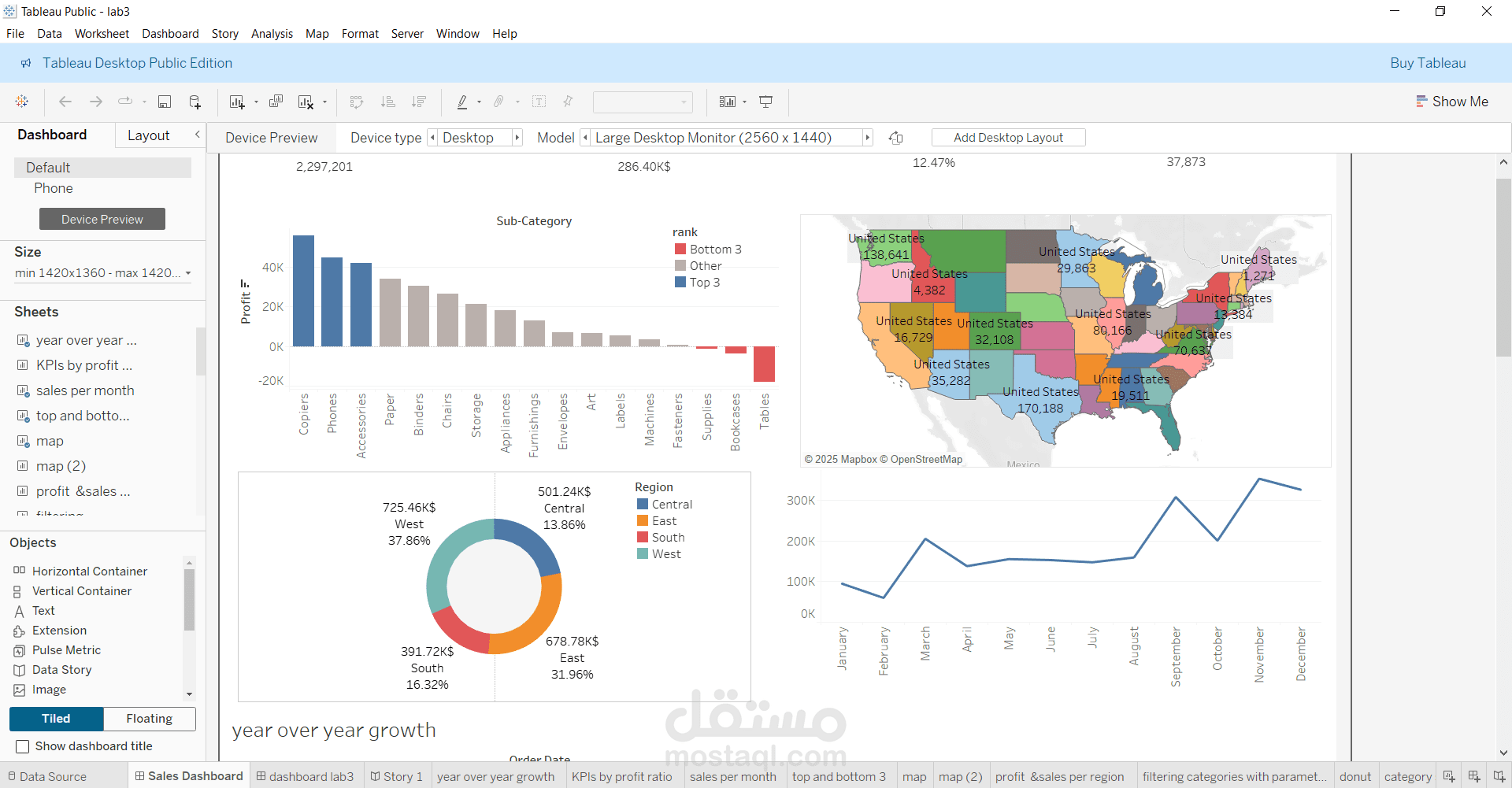
Task: Enable Show dashboard title checkbox
Action: (x=23, y=746)
